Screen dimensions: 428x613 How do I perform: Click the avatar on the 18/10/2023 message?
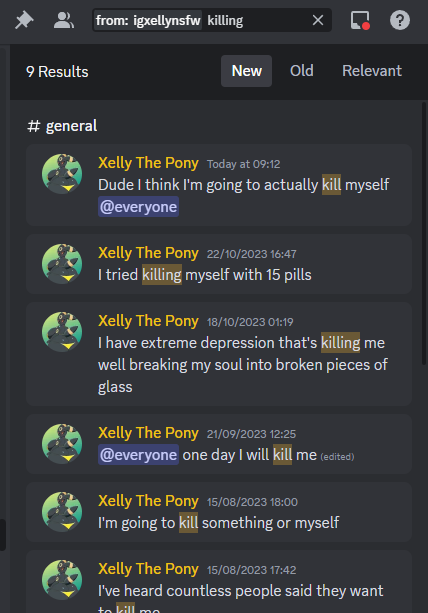tap(62, 332)
